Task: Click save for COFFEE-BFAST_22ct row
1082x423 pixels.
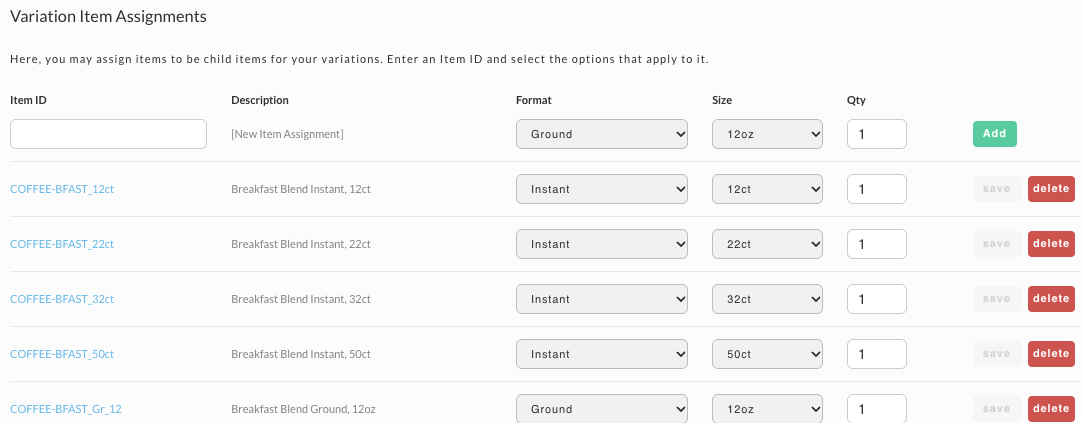Action: pos(996,244)
